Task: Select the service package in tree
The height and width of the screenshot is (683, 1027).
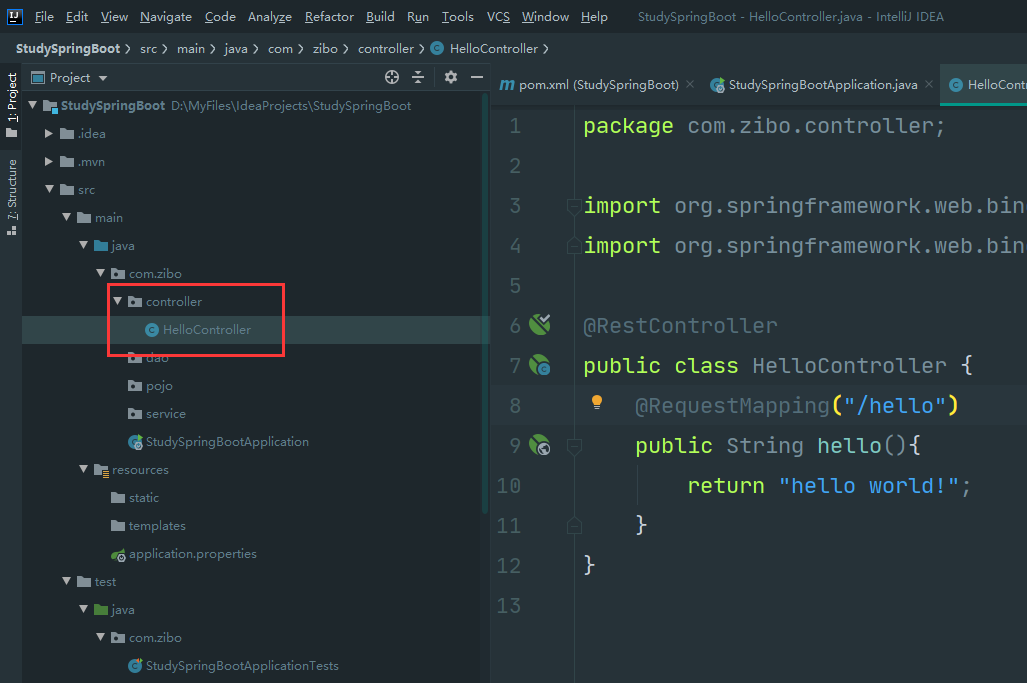Action: [x=166, y=414]
